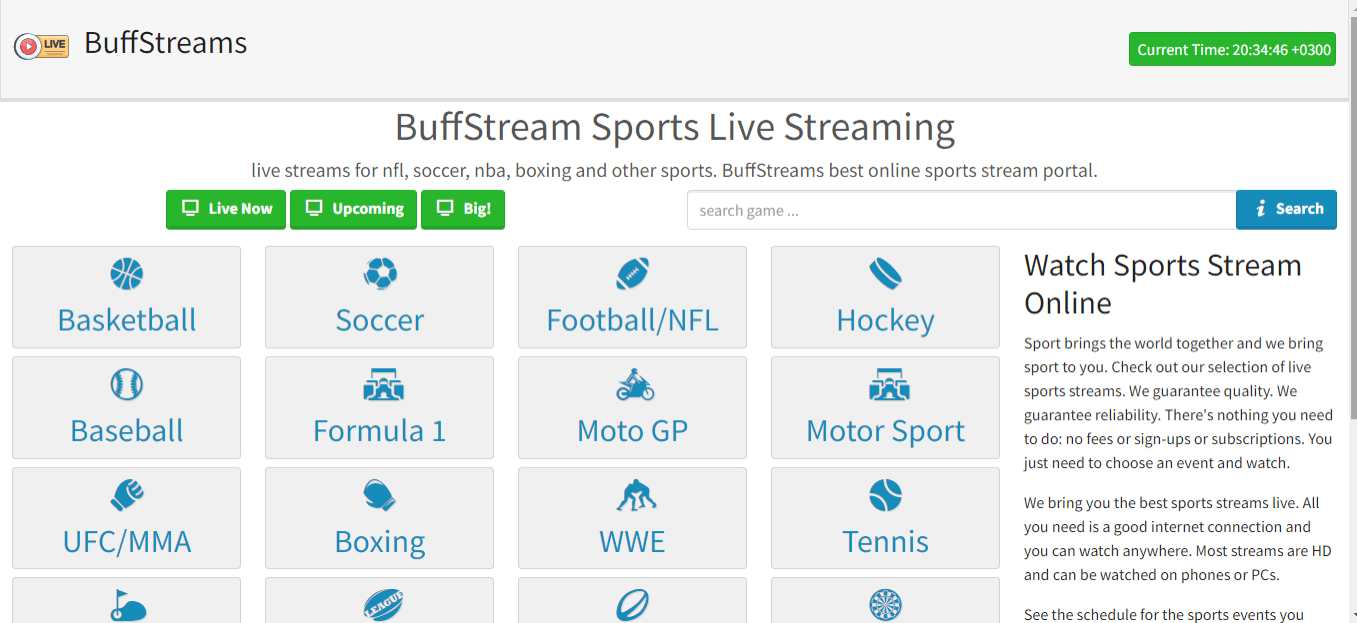Open the Football/NFL category link
The width and height of the screenshot is (1357, 623).
(633, 320)
